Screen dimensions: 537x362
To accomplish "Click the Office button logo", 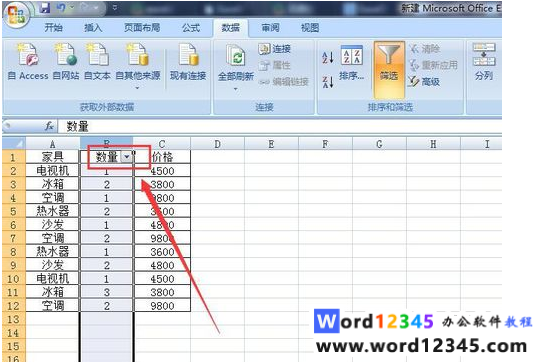I will point(16,15).
